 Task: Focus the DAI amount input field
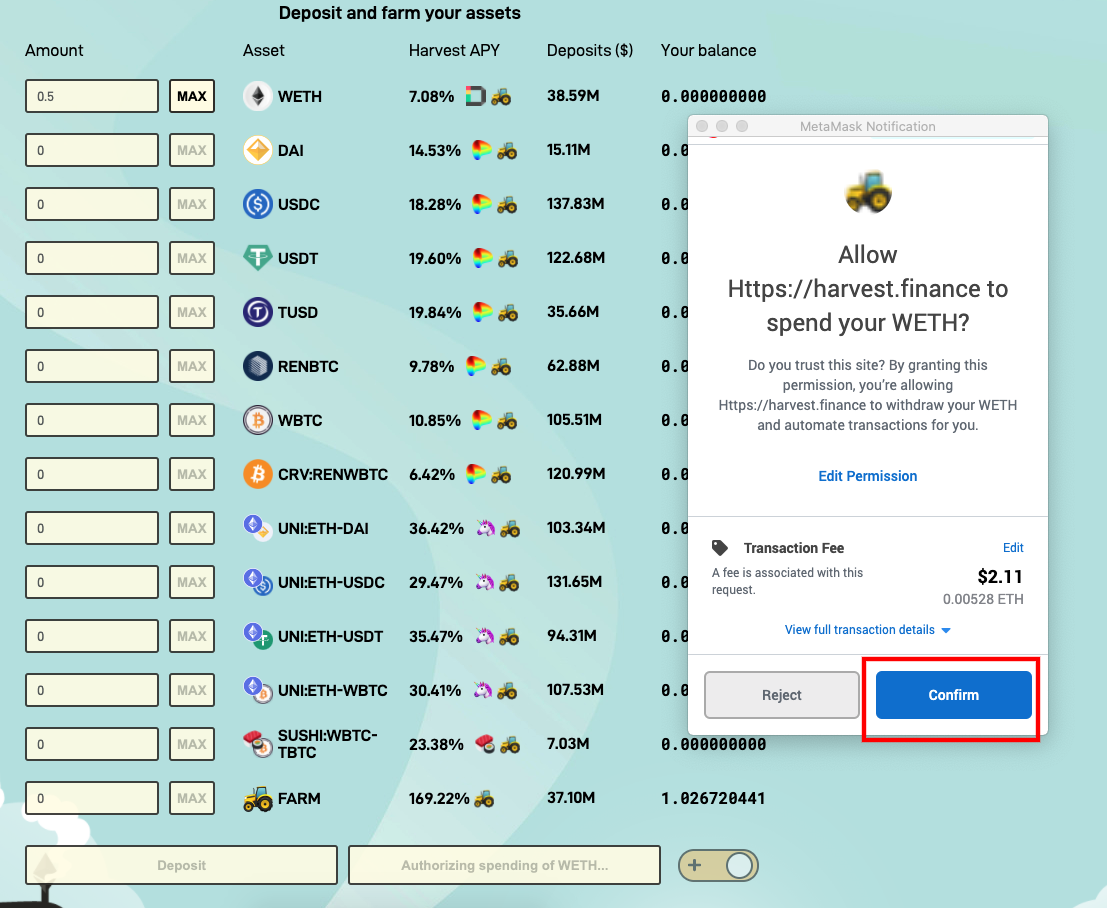(x=92, y=150)
